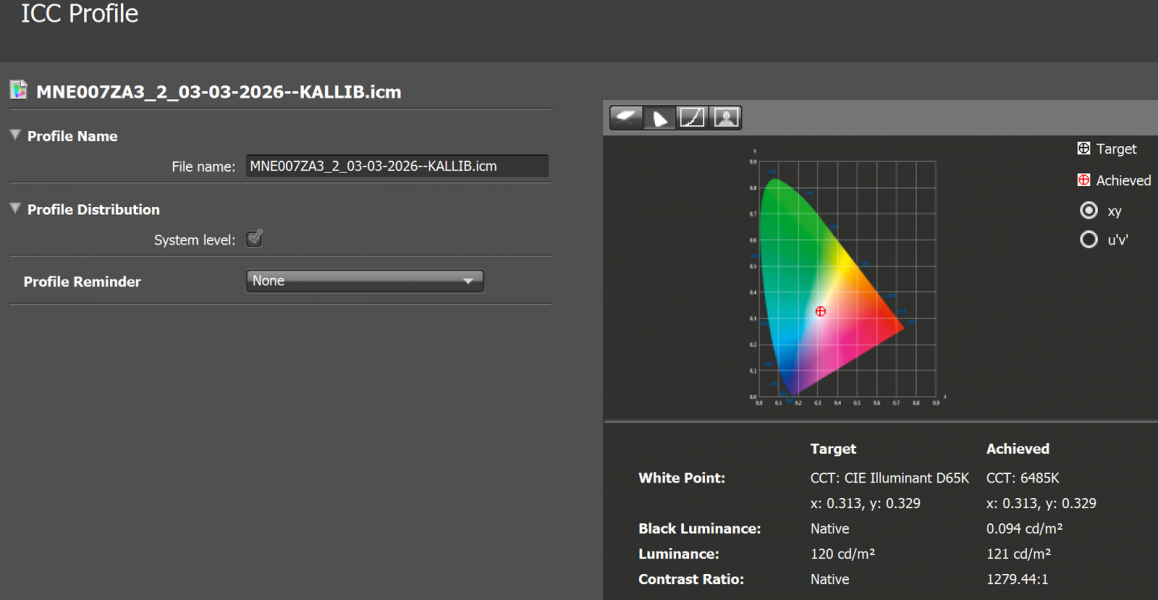Open the Profile Reminder dropdown
Image resolution: width=1158 pixels, height=600 pixels.
(x=365, y=281)
